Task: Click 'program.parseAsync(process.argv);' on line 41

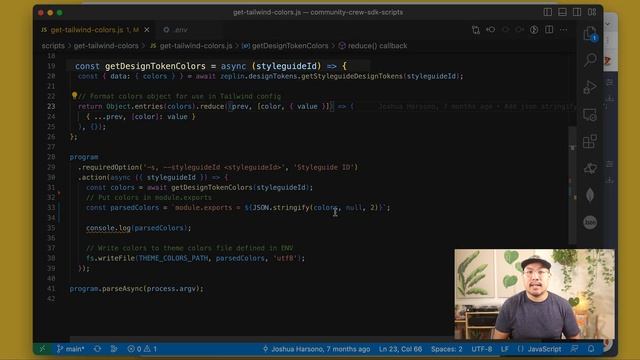Action: point(136,289)
